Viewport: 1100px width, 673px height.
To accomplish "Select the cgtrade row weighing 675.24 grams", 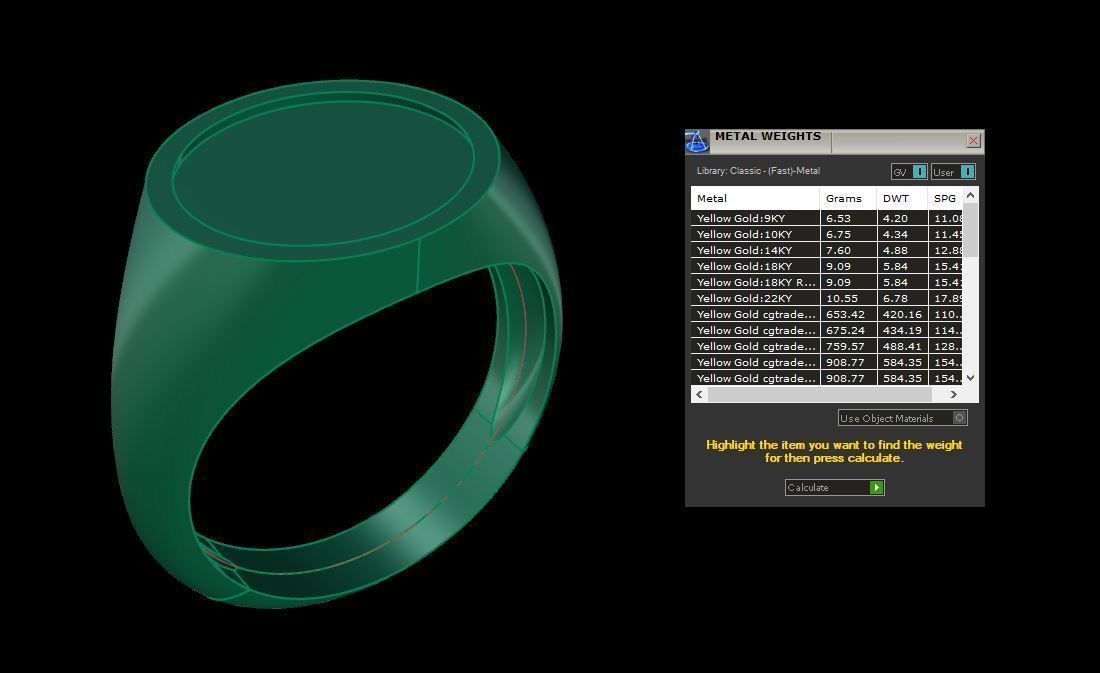I will [x=826, y=331].
